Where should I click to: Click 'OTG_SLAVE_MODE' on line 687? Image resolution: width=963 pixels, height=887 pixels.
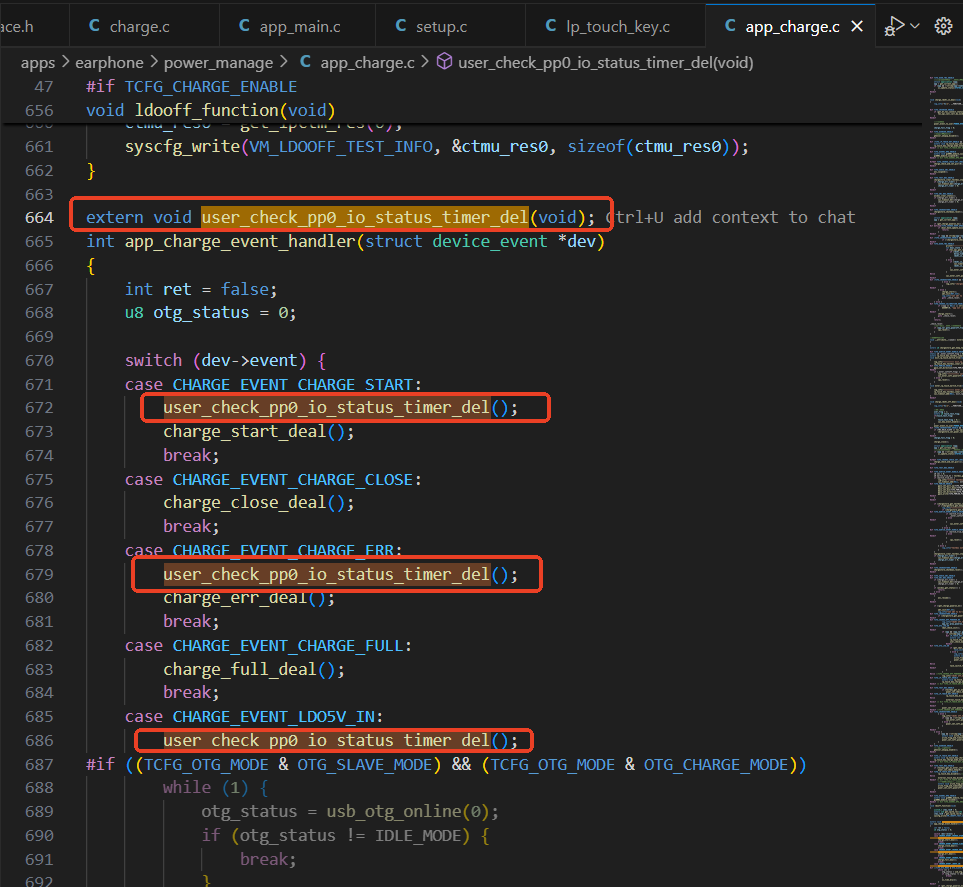(x=365, y=765)
